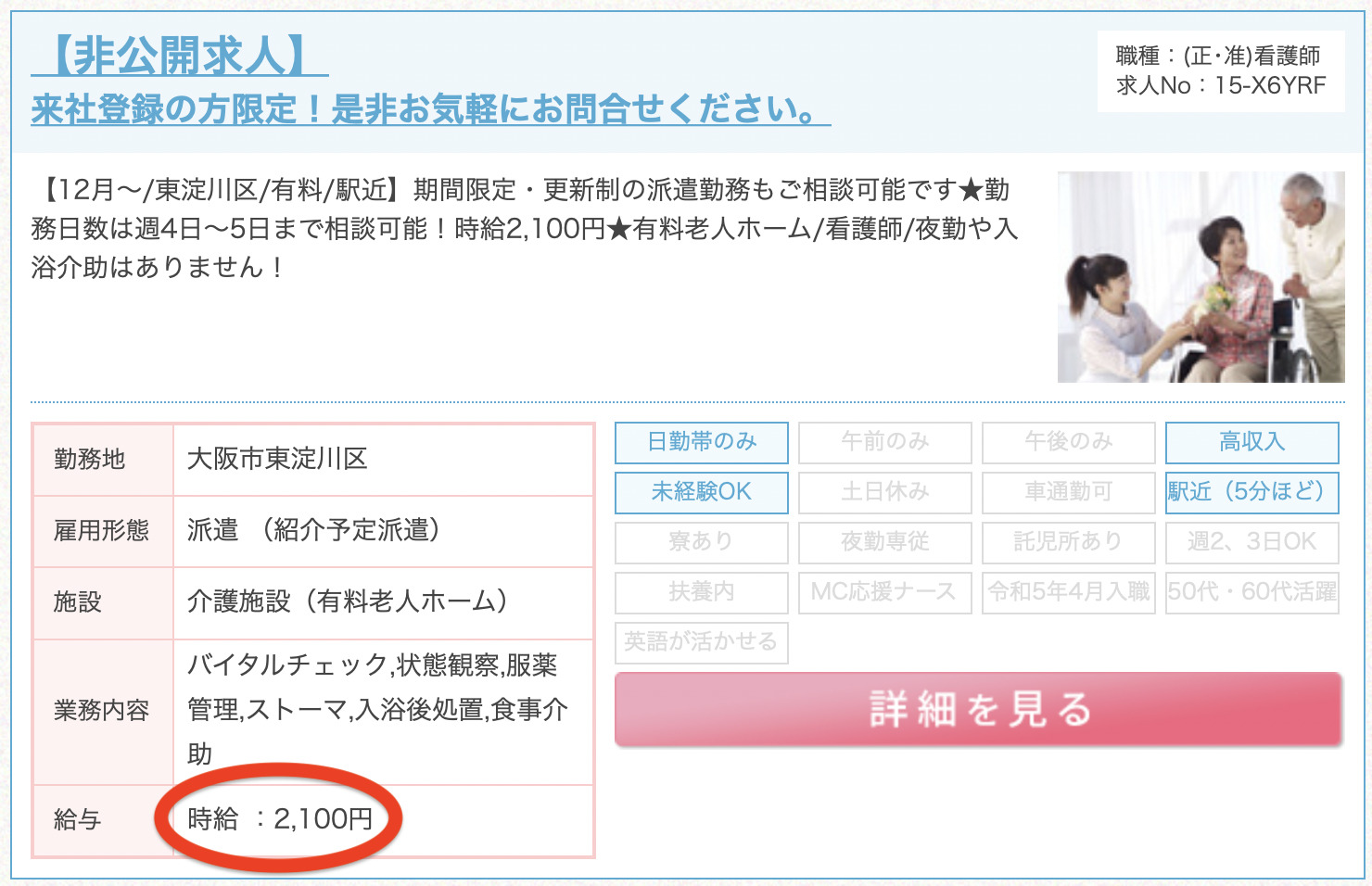Open the 【非公開求人】 heading link
Viewport: 1372px width, 886px height.
(x=180, y=56)
